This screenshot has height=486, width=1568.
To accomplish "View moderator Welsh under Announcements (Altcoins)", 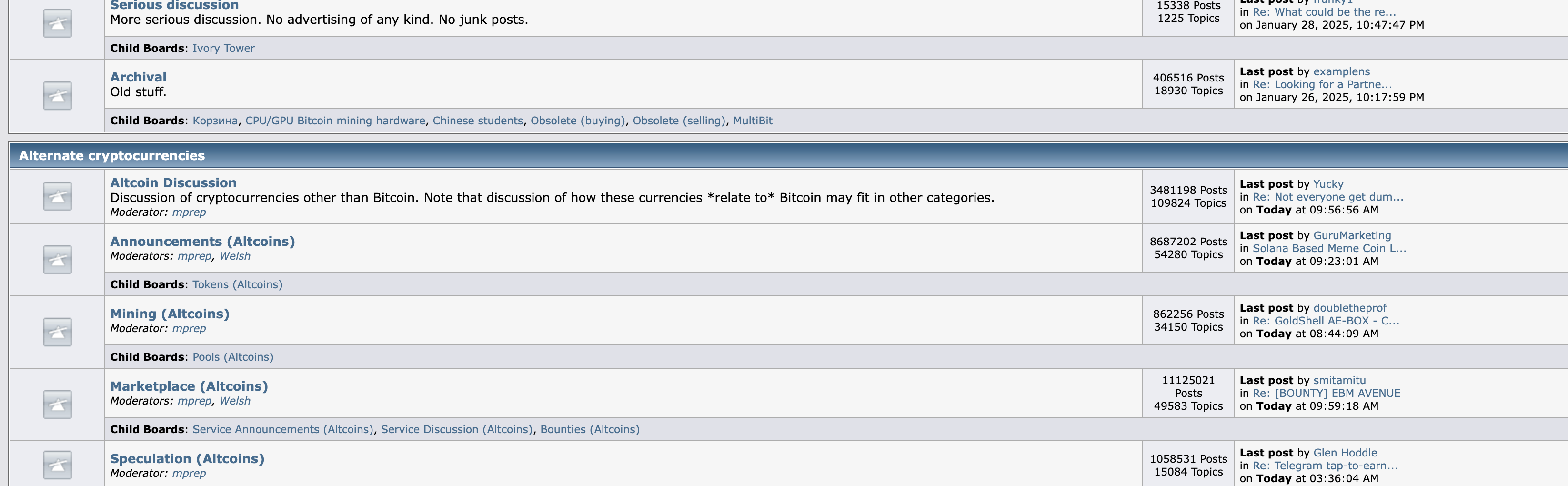I will click(x=235, y=256).
